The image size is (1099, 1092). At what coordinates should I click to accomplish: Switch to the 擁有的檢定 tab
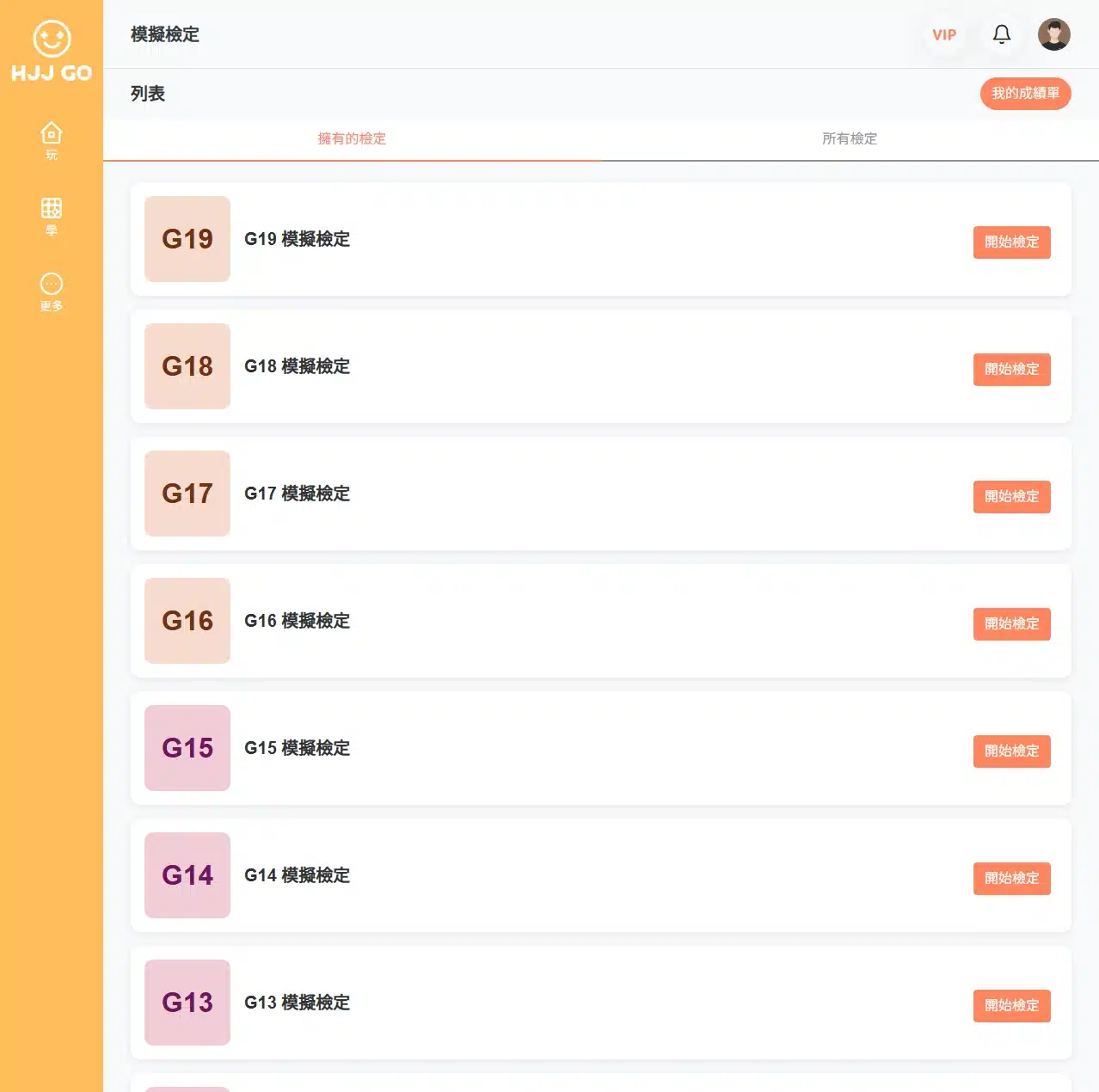click(x=352, y=138)
